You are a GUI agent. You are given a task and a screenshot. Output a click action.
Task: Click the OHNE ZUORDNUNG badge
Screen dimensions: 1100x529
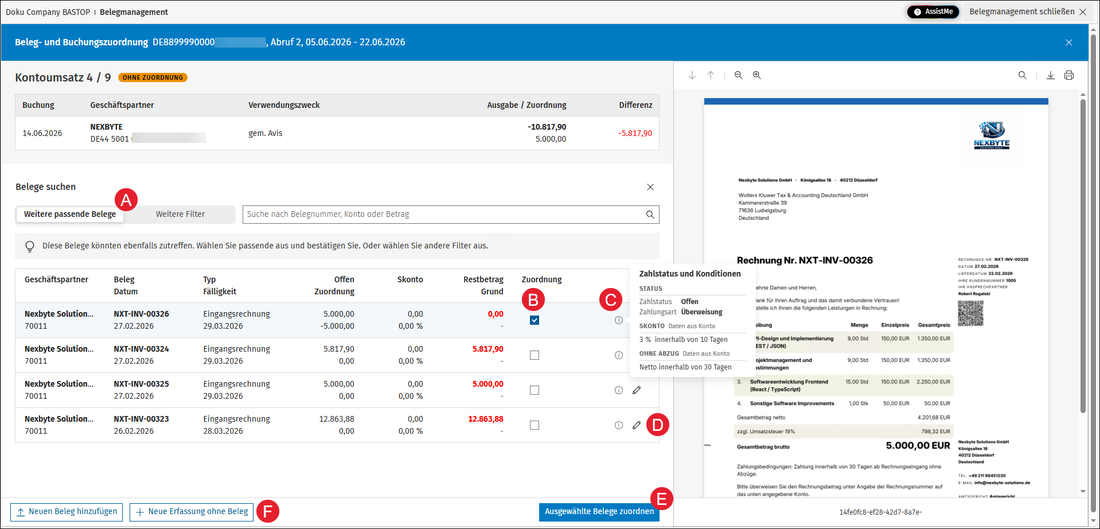click(152, 77)
